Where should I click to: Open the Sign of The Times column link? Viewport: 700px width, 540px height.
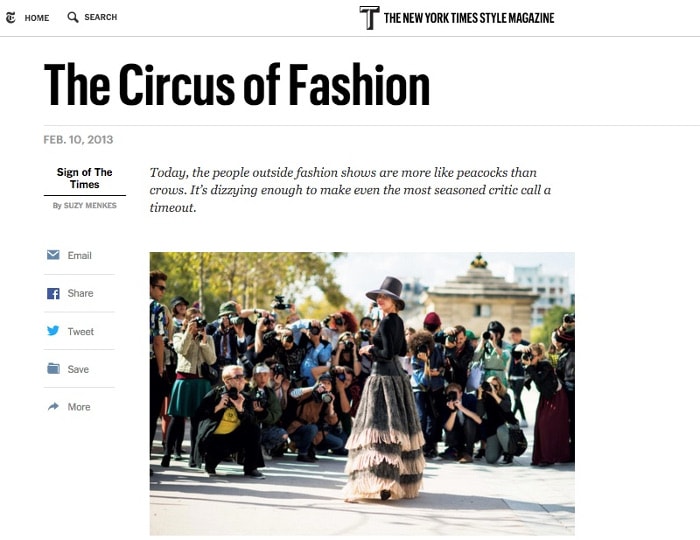coord(85,178)
